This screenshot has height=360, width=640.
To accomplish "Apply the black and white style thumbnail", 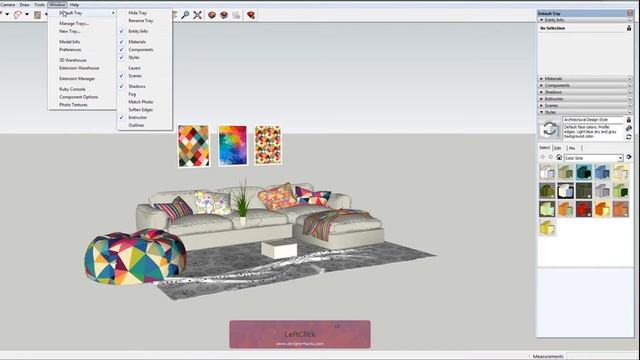I will (565, 191).
